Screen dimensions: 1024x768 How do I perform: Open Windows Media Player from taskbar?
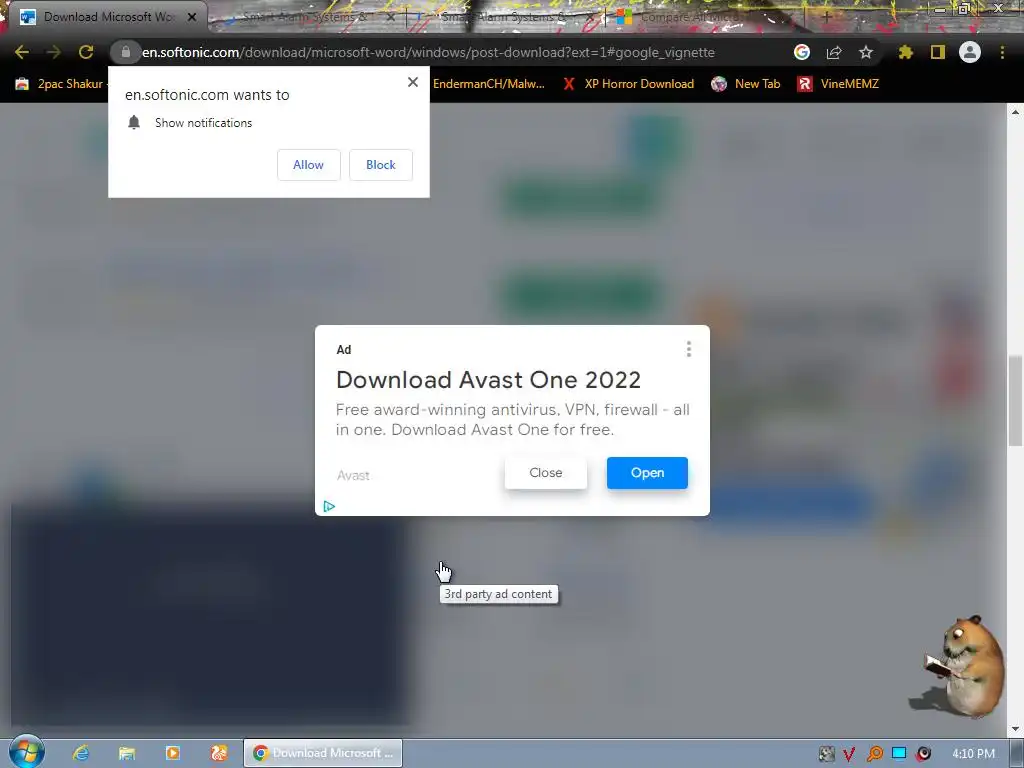coord(172,753)
